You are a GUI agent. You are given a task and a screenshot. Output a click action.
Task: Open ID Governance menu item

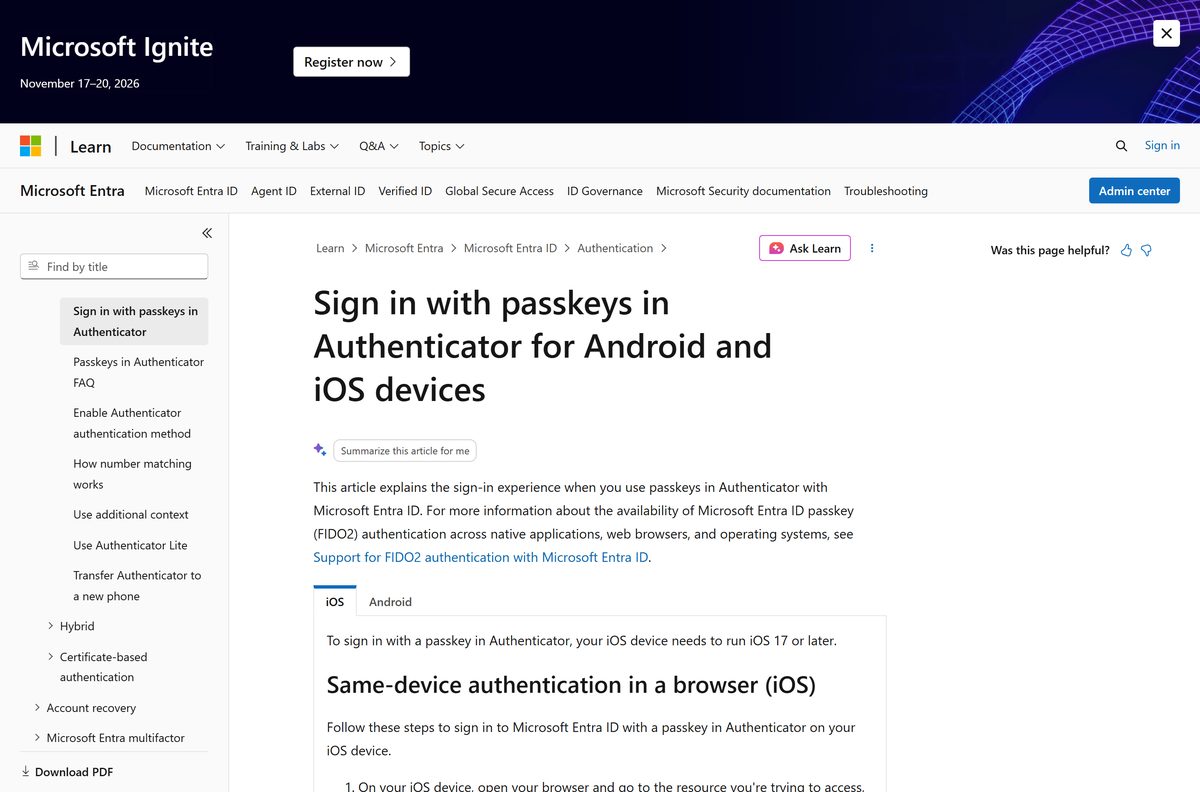tap(605, 191)
